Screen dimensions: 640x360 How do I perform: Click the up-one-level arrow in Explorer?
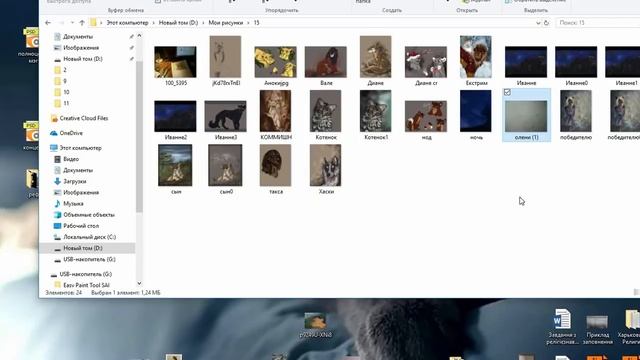click(82, 23)
